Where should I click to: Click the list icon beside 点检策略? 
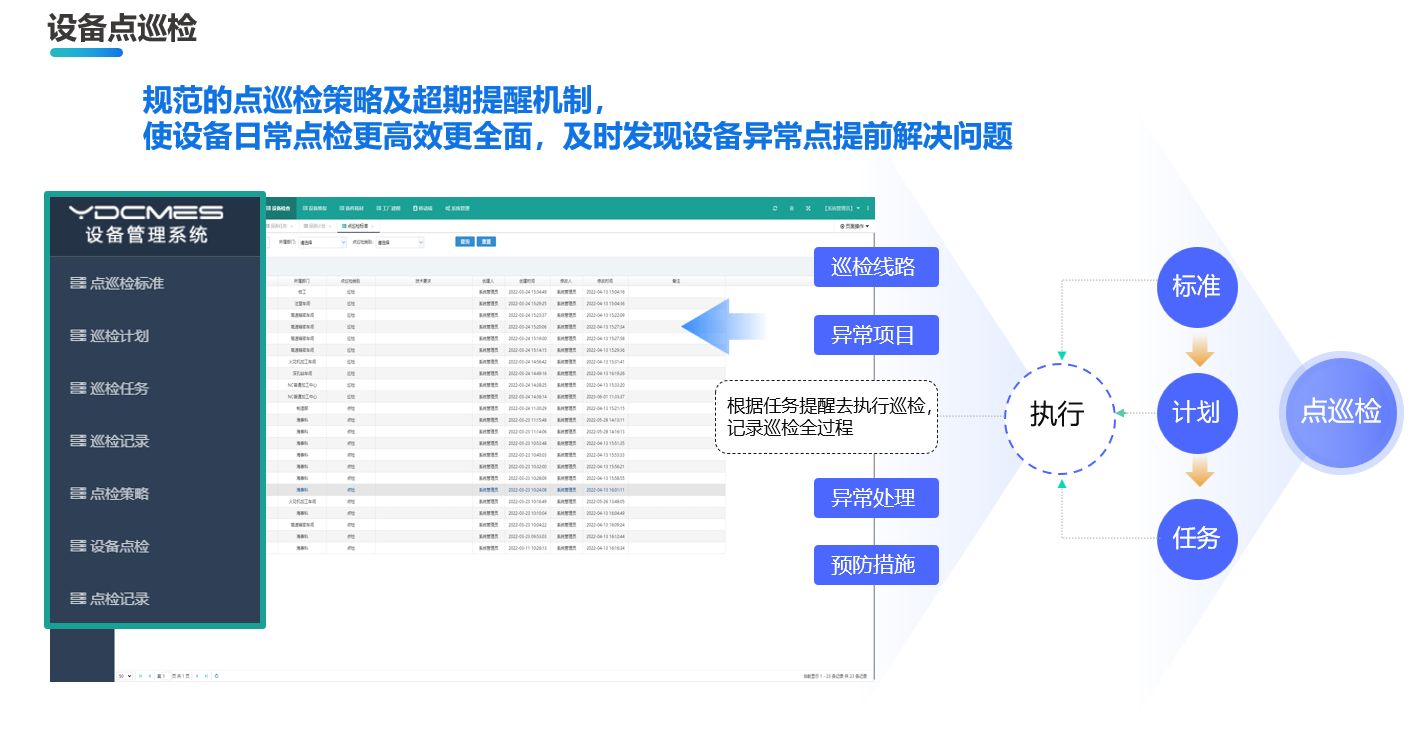click(x=78, y=493)
